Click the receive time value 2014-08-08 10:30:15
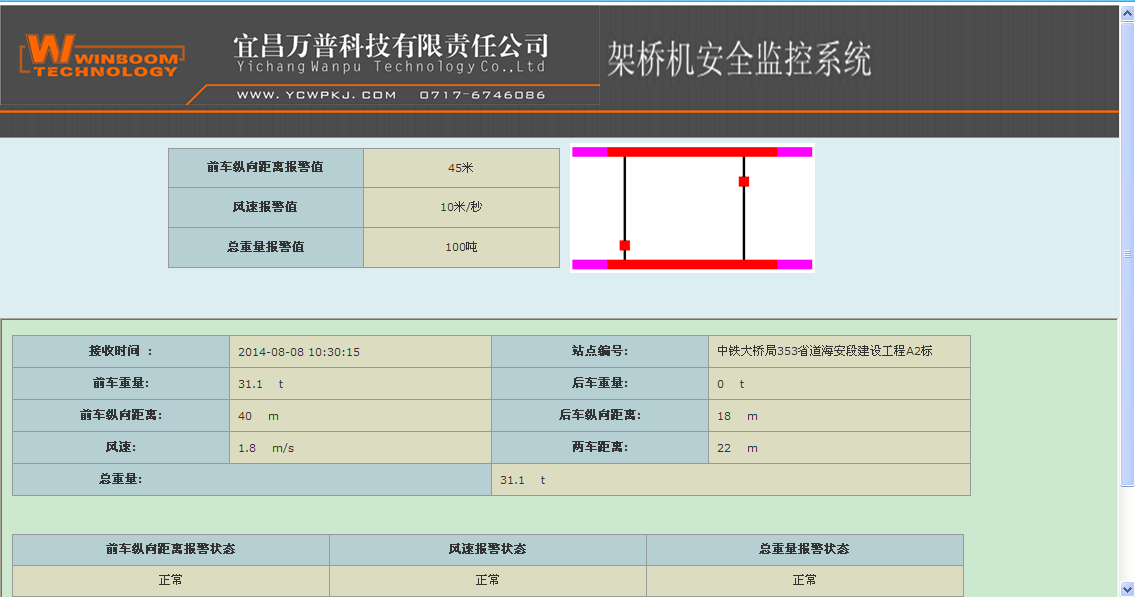This screenshot has width=1135, height=597. 299,352
